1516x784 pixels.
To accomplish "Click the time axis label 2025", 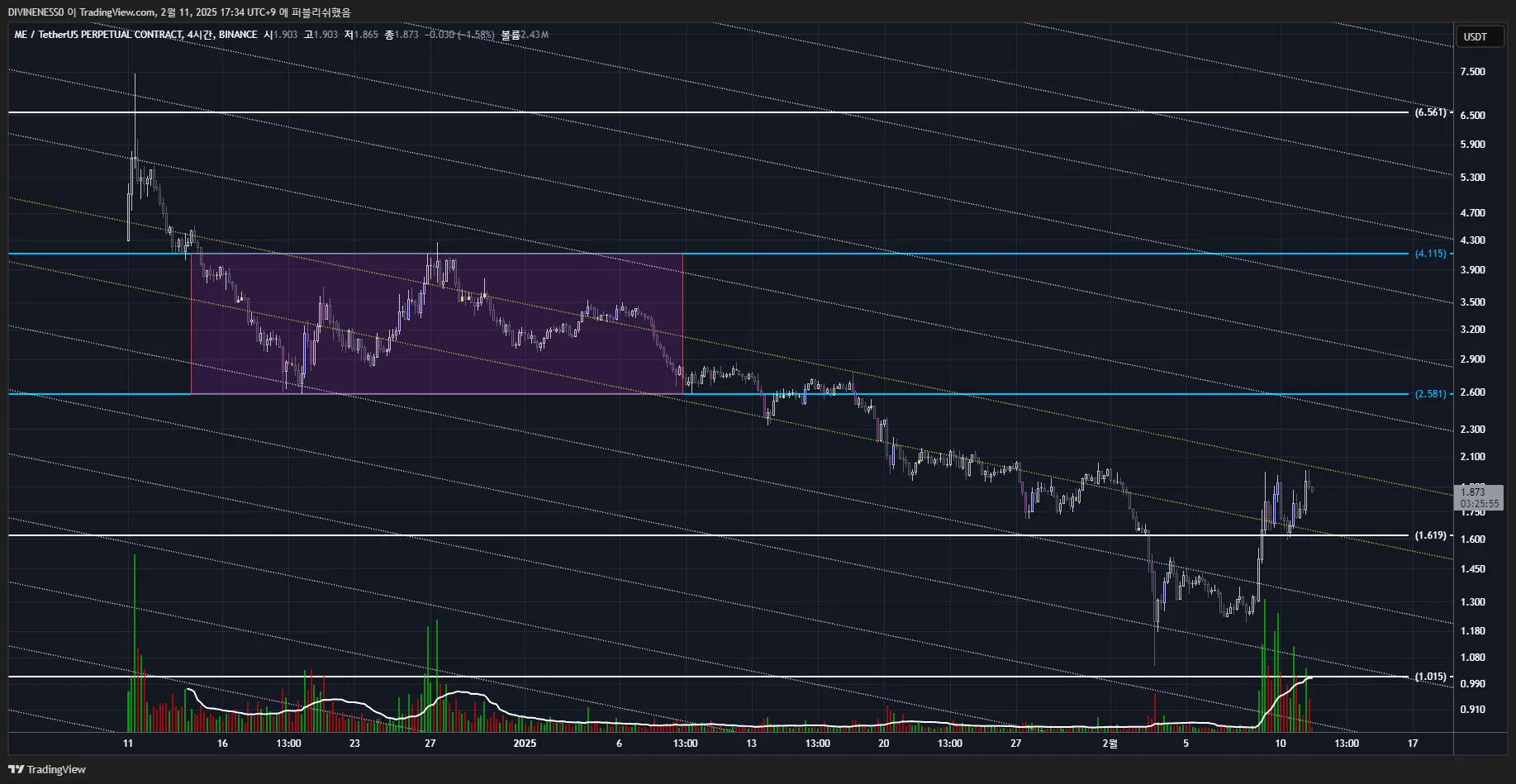I will coord(525,744).
